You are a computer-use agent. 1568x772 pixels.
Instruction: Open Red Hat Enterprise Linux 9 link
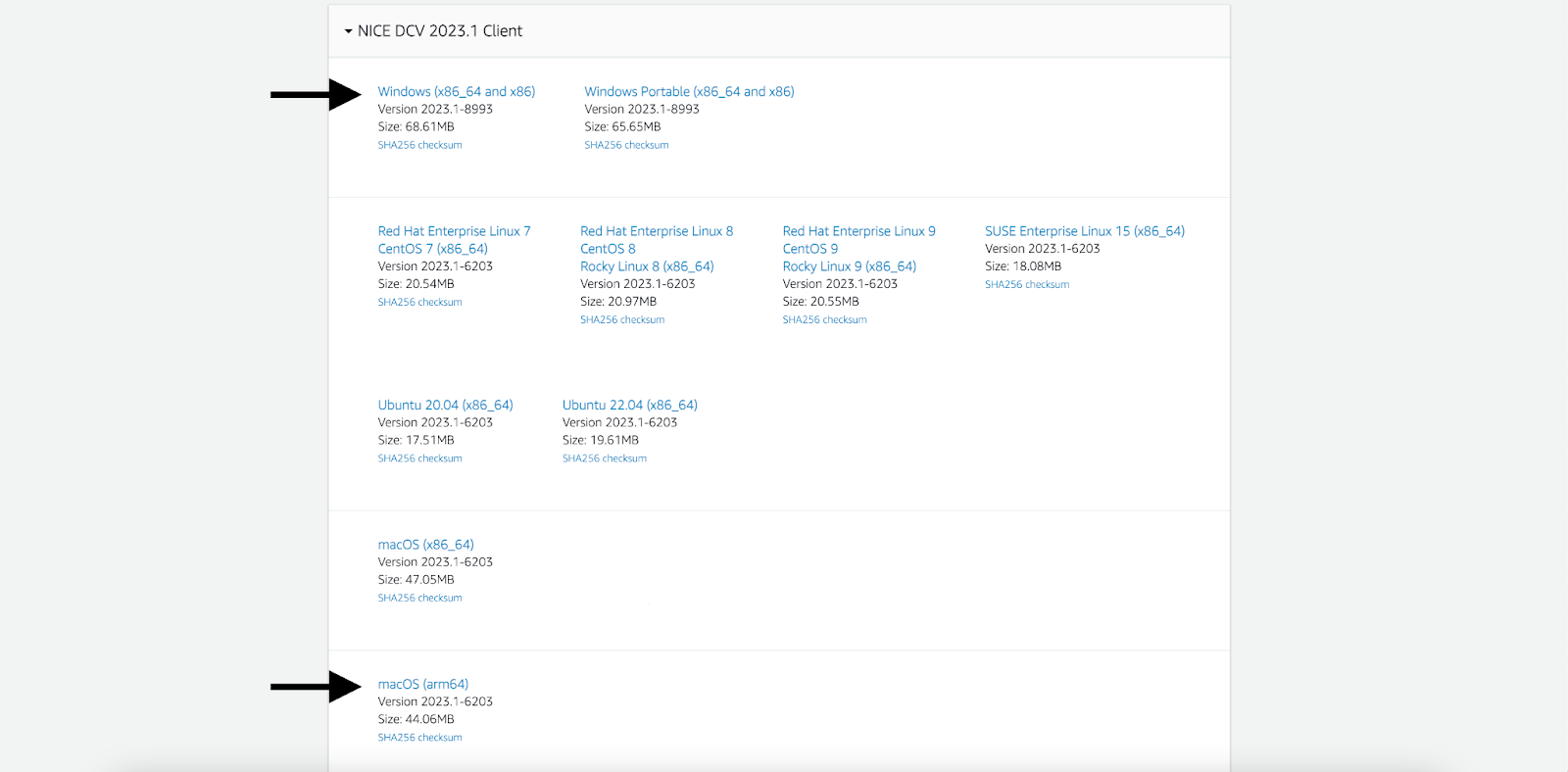pos(858,232)
